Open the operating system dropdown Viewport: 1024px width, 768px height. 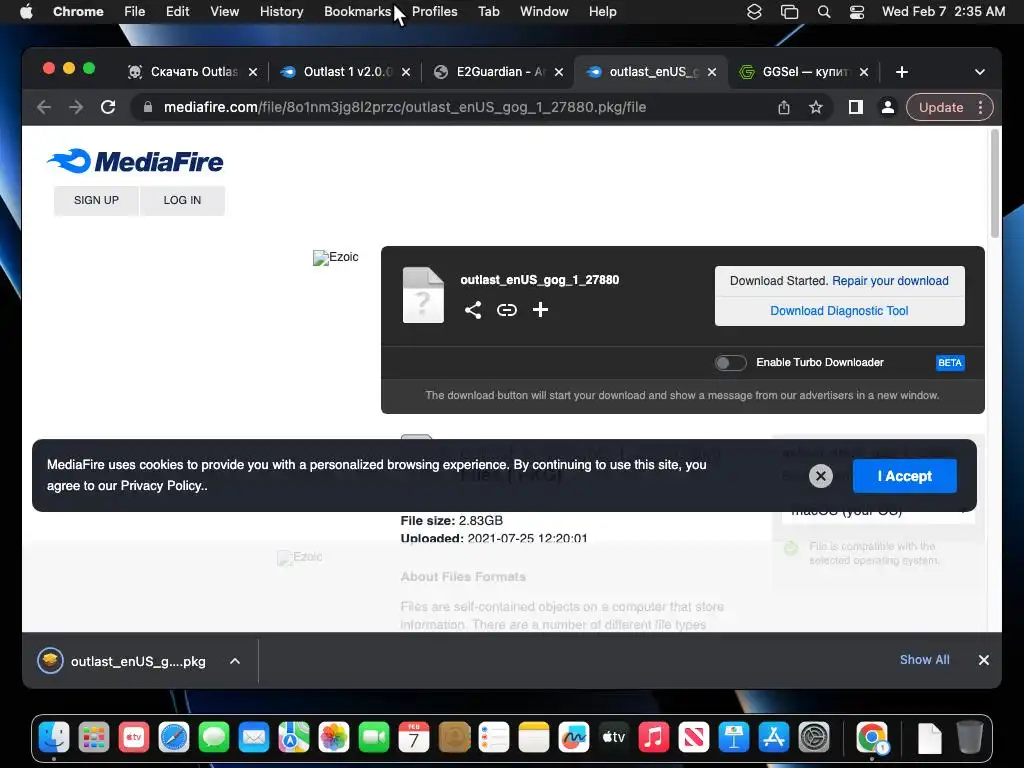point(878,510)
